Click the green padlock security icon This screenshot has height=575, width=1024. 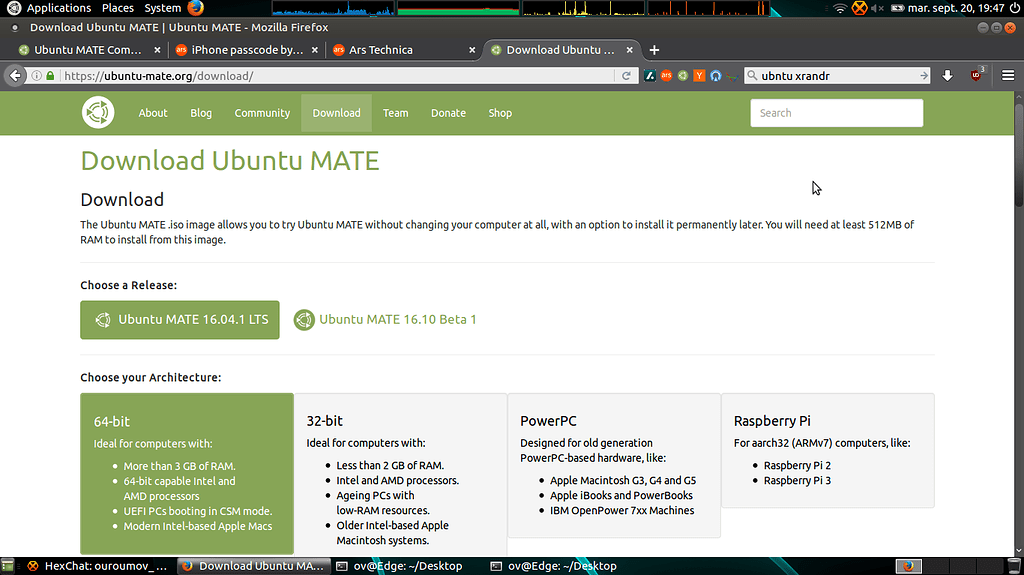50,76
